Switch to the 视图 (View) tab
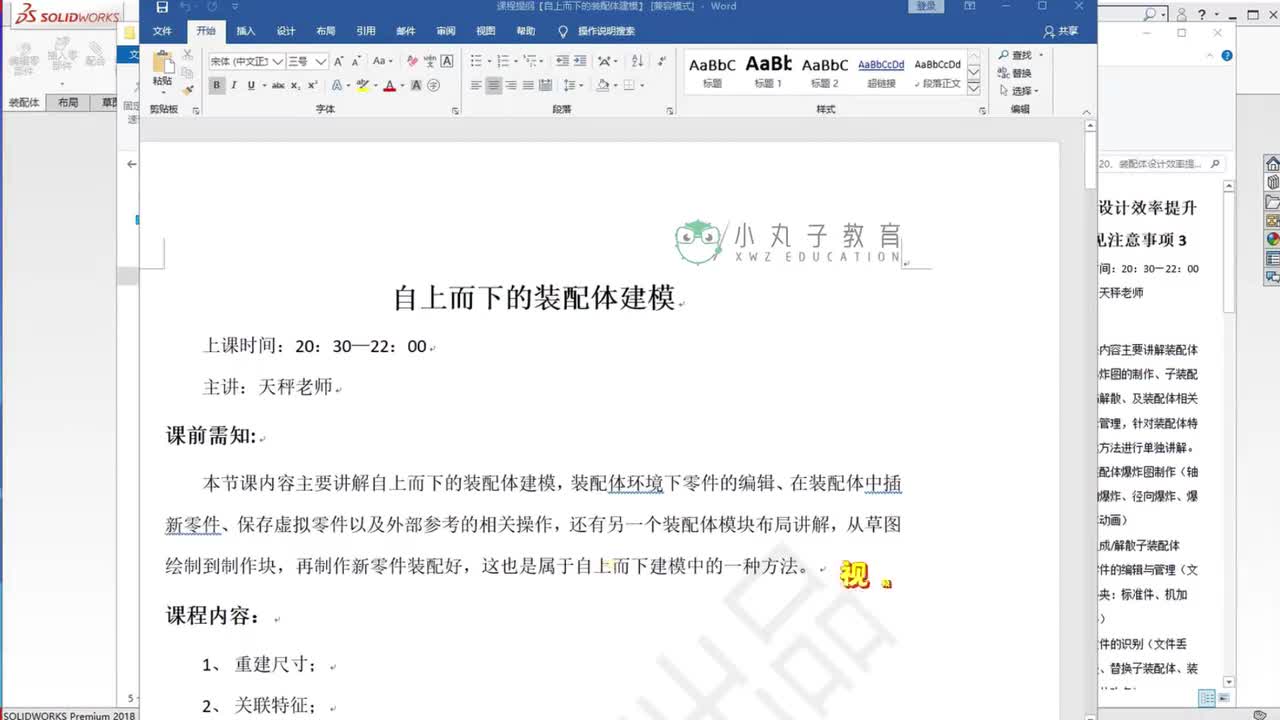The width and height of the screenshot is (1280, 720). pyautogui.click(x=486, y=31)
